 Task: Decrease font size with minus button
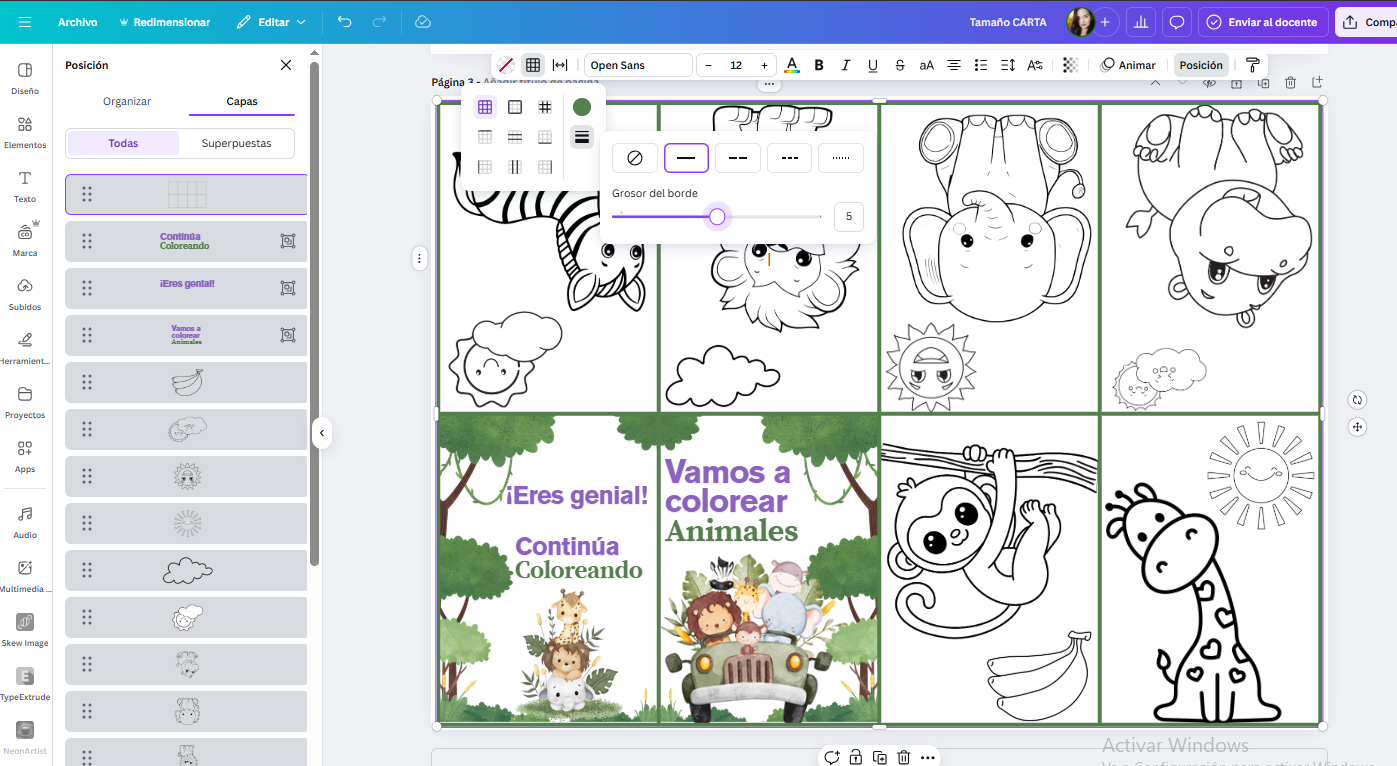coord(708,65)
